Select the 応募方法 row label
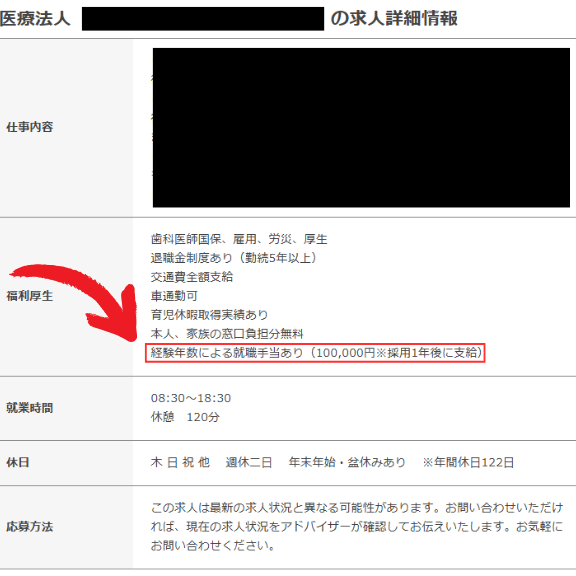The image size is (576, 576). point(30,527)
